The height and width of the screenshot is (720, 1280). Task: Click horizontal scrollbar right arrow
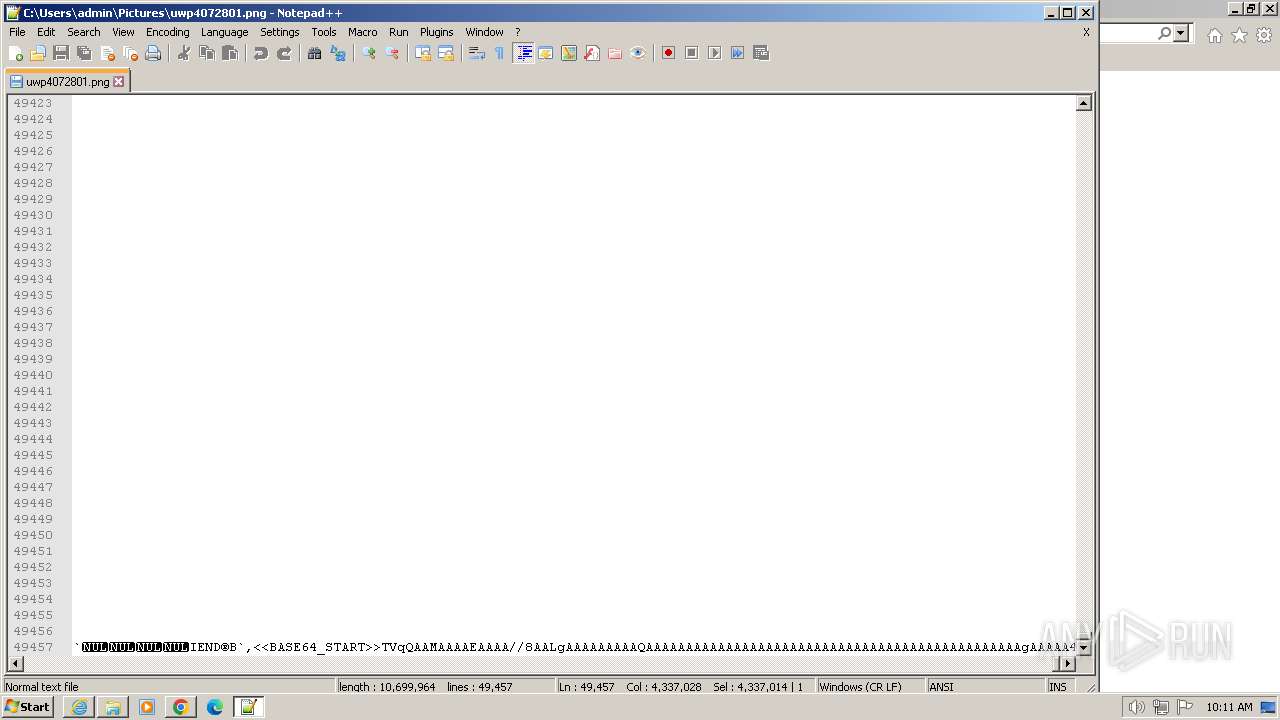(1067, 663)
